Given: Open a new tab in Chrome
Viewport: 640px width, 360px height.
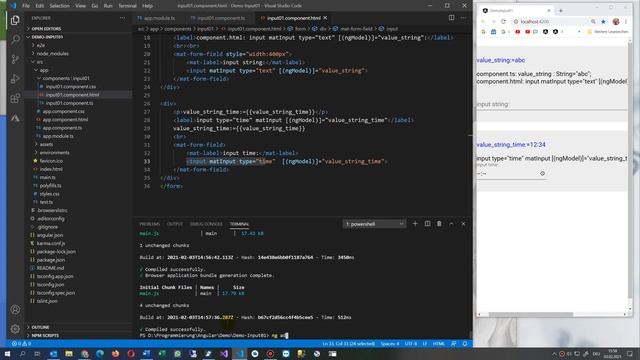Looking at the screenshot, I should point(560,11).
